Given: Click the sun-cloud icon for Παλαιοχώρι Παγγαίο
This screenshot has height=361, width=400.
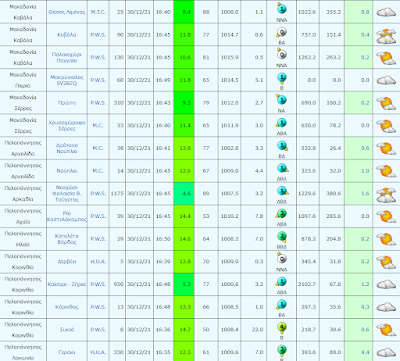Looking at the screenshot, I should pos(386,58).
